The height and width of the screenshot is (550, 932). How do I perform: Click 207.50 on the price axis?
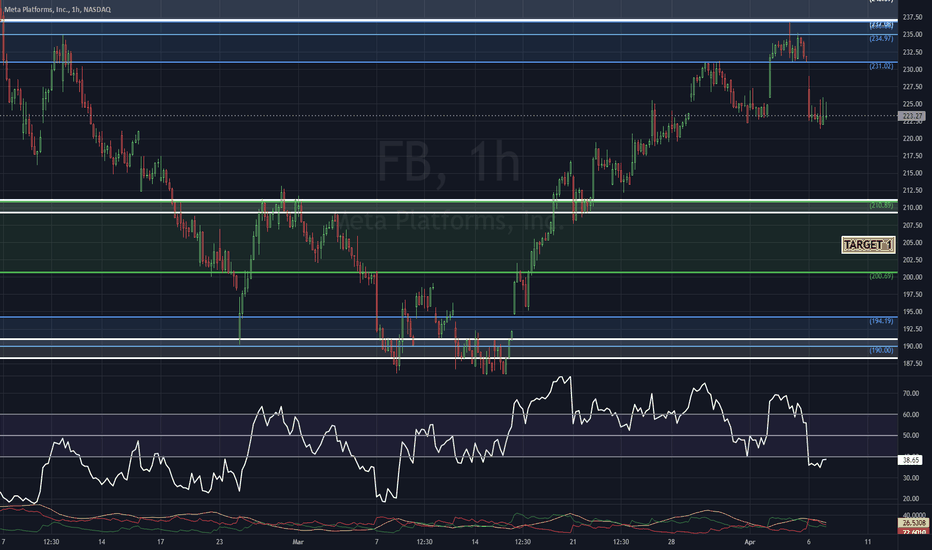click(912, 225)
